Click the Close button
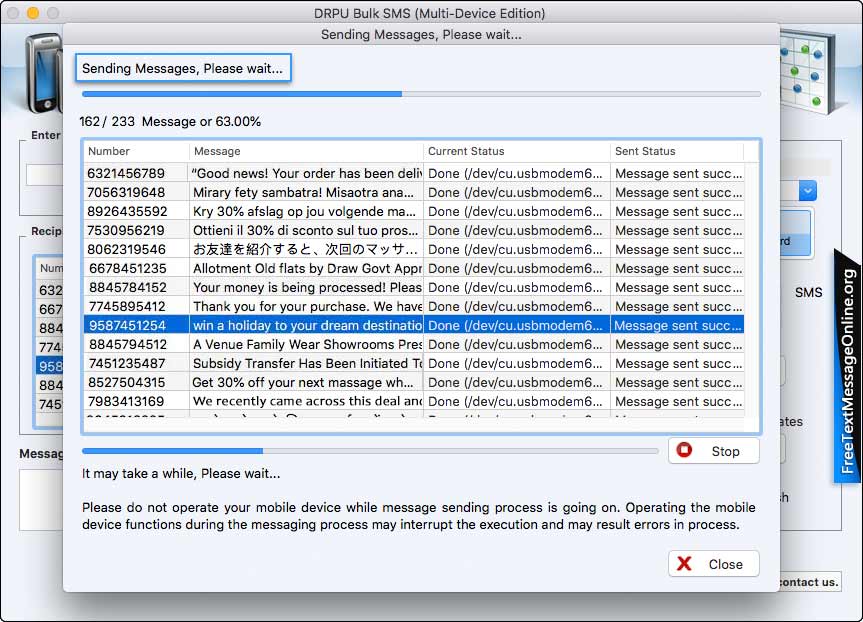Screen dimensions: 863x622 point(713,564)
